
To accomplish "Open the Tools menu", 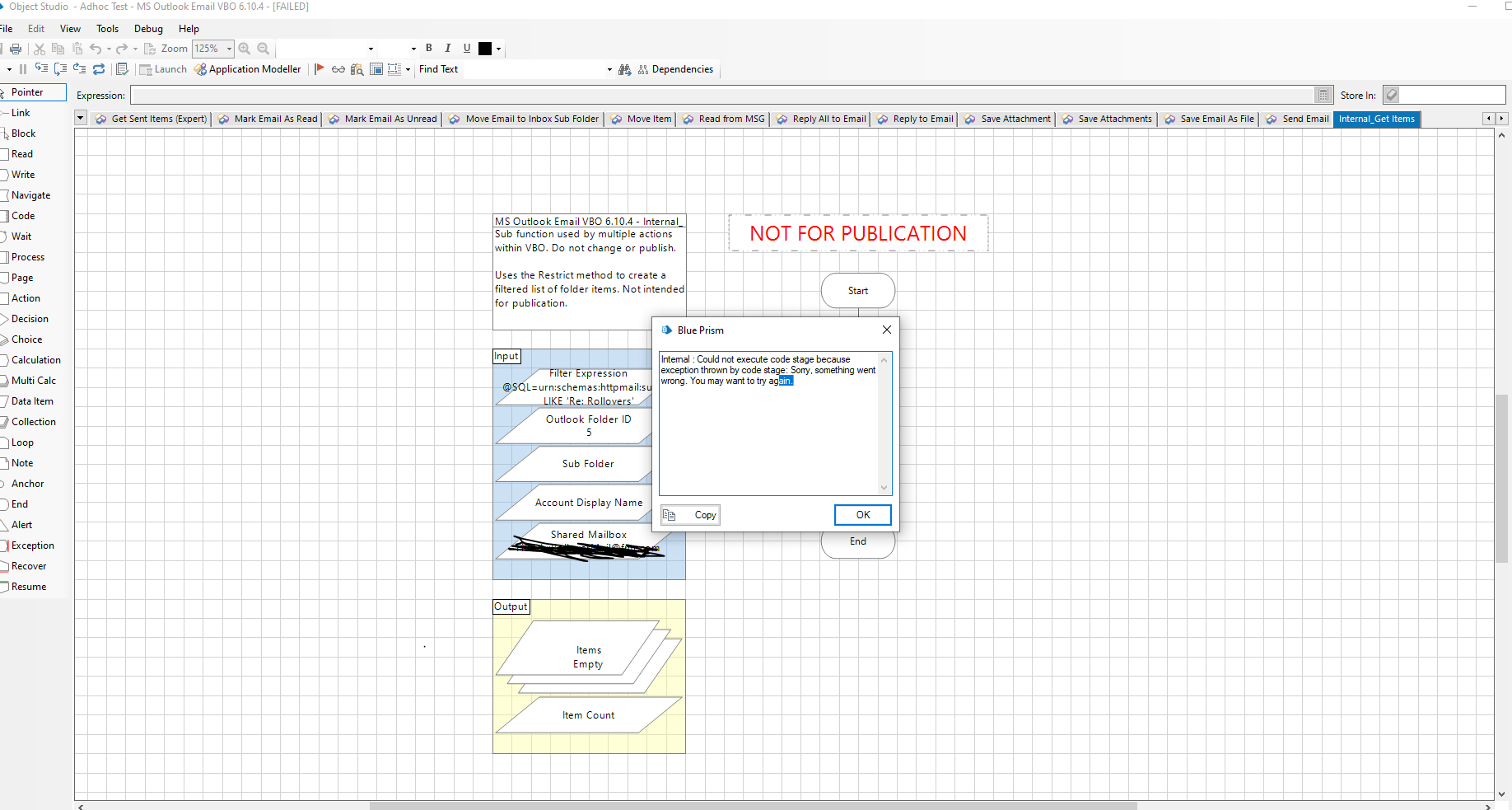I will click(x=108, y=29).
